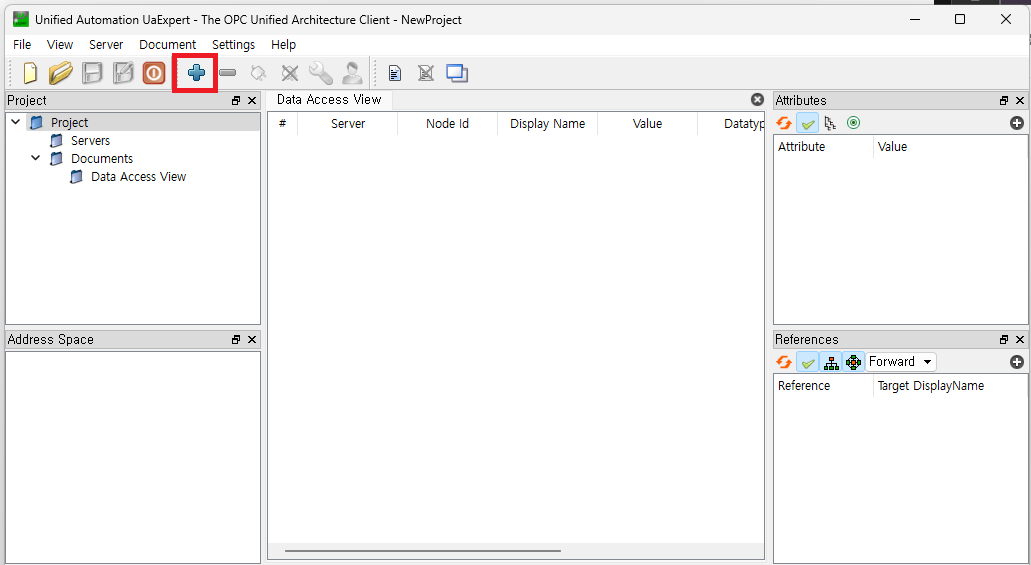The width and height of the screenshot is (1031, 565).
Task: Click the Display Name column header
Action: (547, 124)
